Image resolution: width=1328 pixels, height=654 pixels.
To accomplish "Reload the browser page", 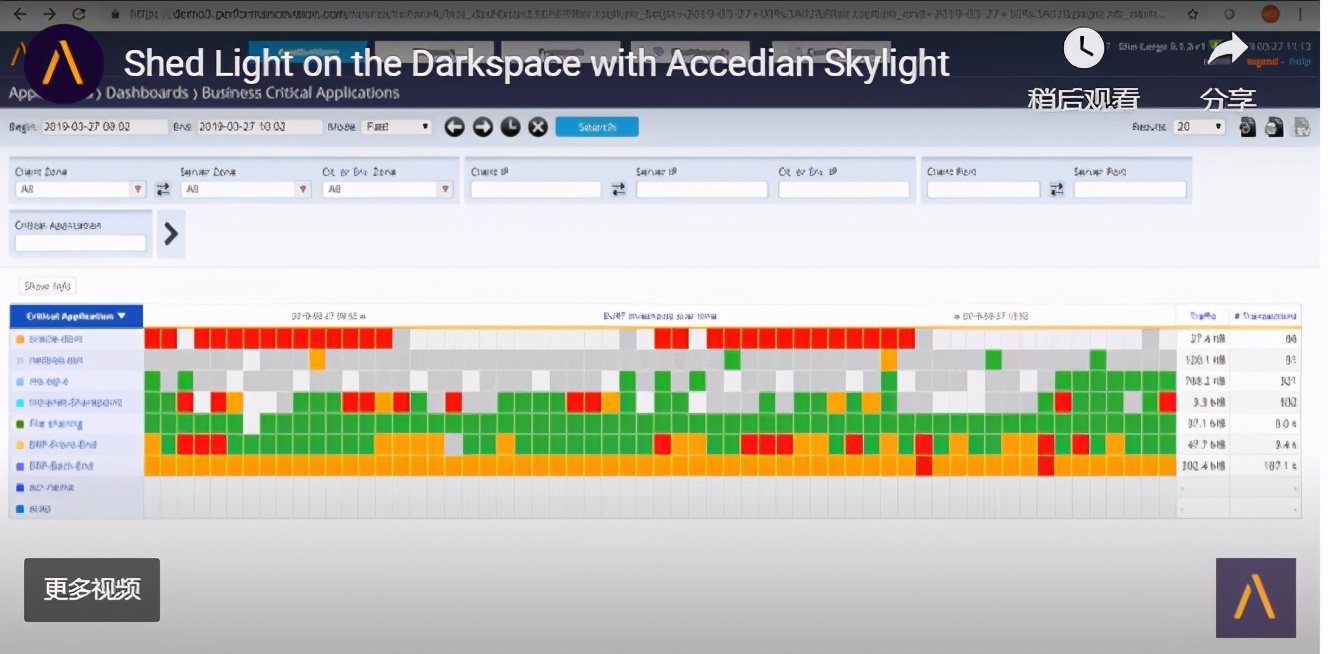I will 79,14.
